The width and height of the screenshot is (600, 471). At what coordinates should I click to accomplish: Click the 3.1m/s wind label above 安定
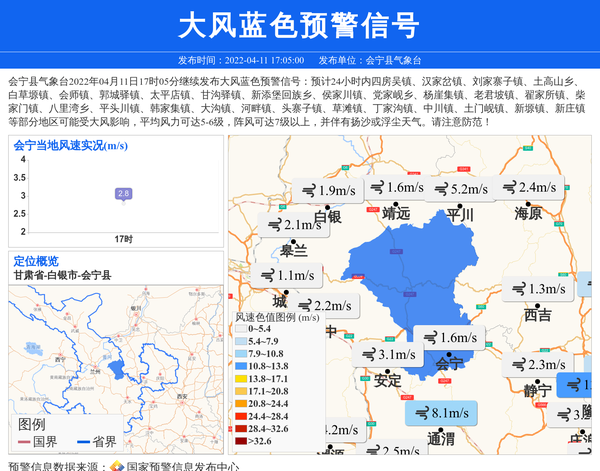tap(388, 354)
